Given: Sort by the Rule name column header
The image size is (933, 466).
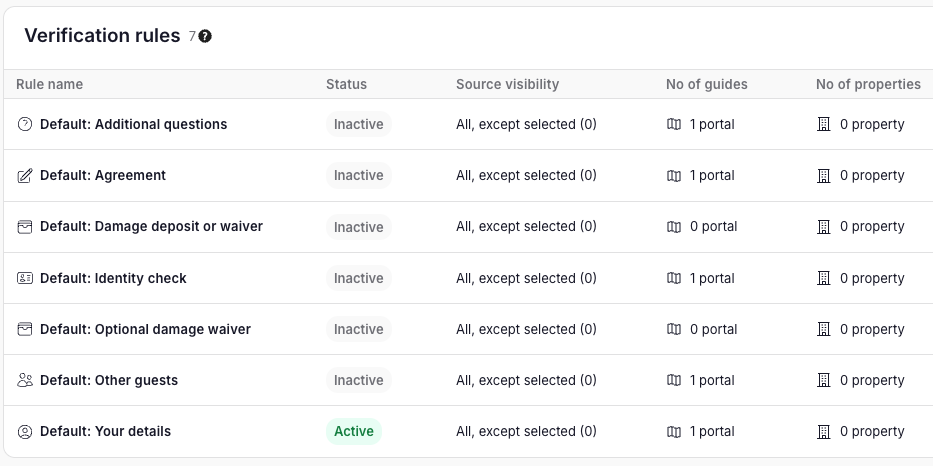Looking at the screenshot, I should 50,84.
